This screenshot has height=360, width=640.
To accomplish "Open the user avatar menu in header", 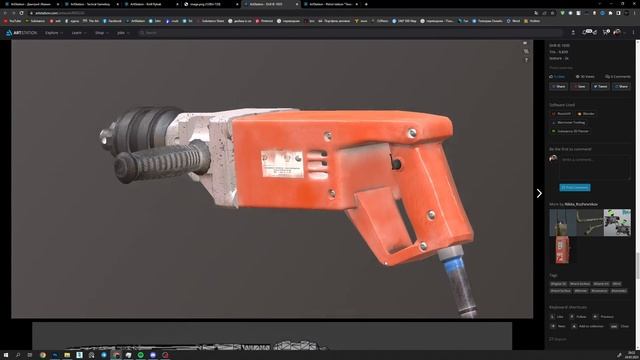I will (618, 32).
